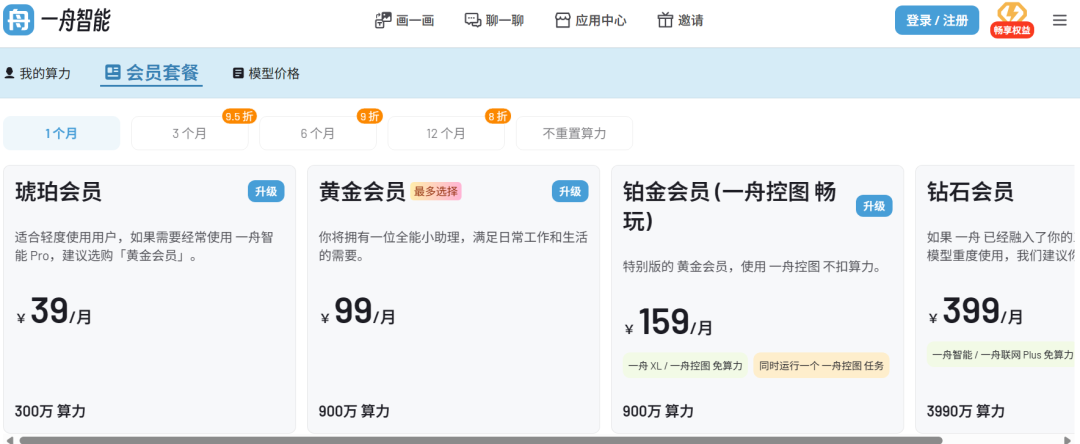This screenshot has height=444, width=1080.
Task: Go to 应用中心
Action: pyautogui.click(x=591, y=21)
